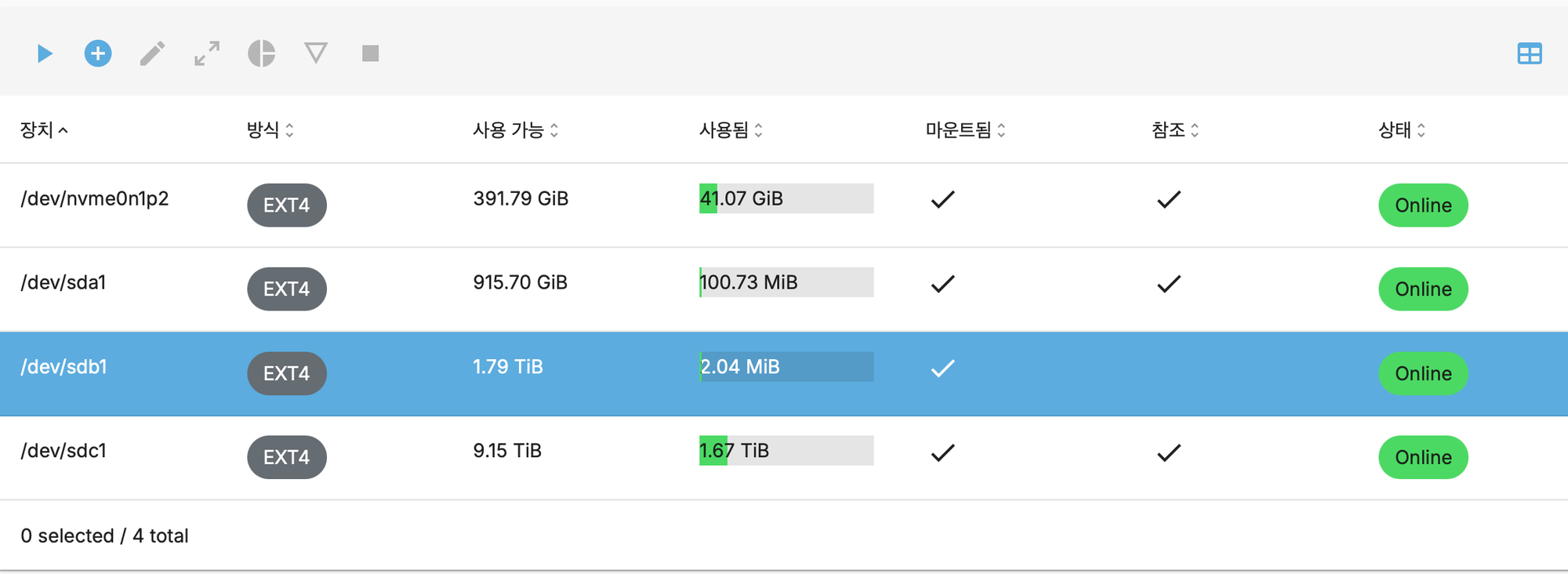Click 391.79 GiB available value
The width and height of the screenshot is (1568, 574).
click(521, 198)
